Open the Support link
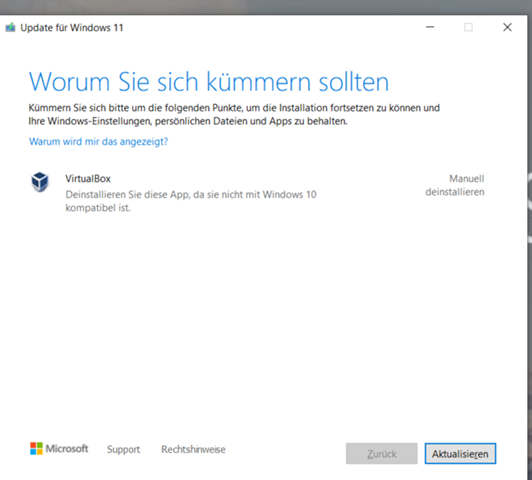 (x=124, y=449)
